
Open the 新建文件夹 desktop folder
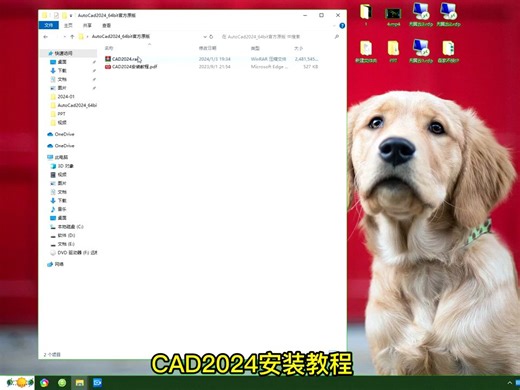click(366, 51)
